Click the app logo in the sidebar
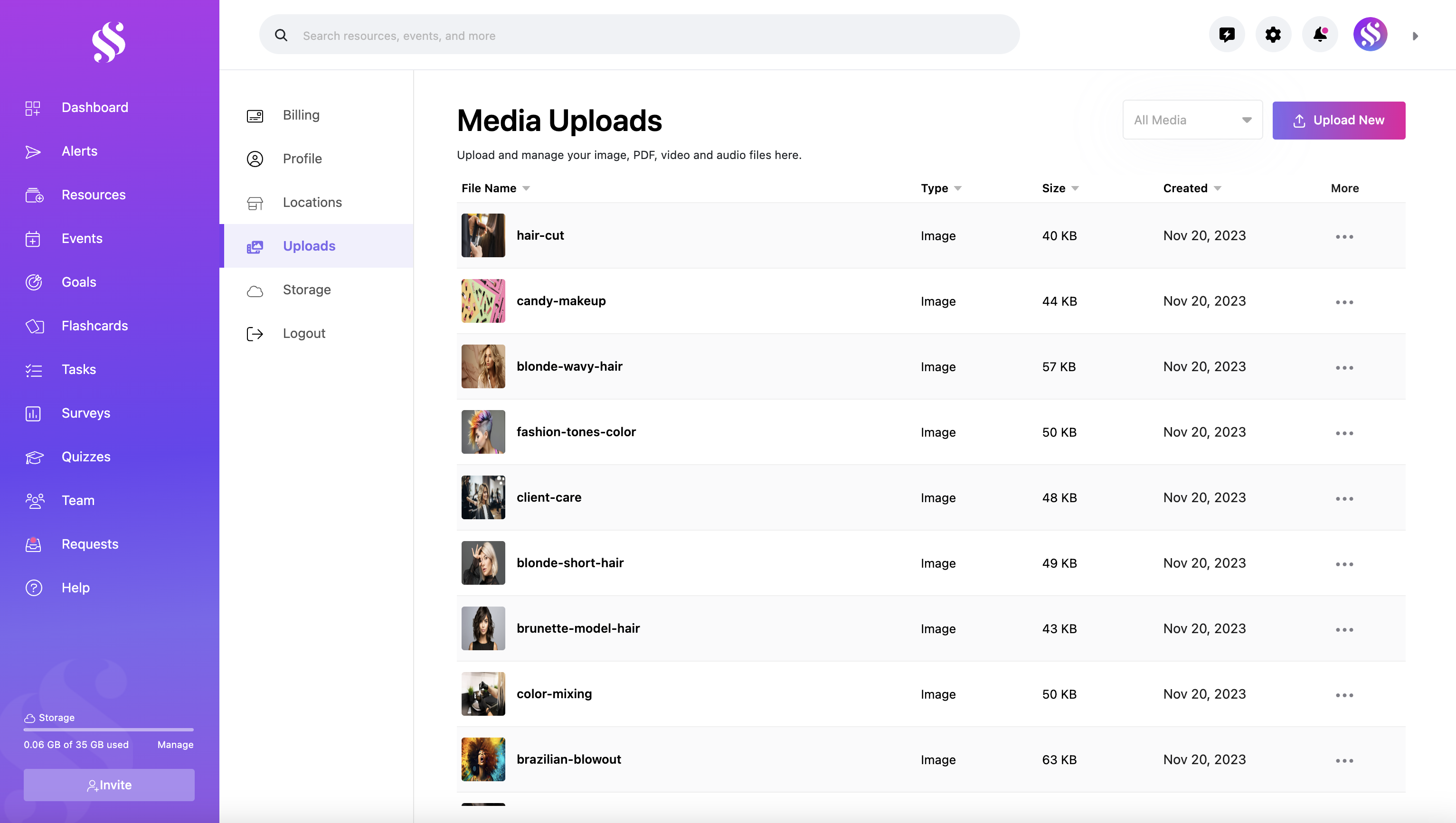The height and width of the screenshot is (823, 1456). click(x=109, y=42)
